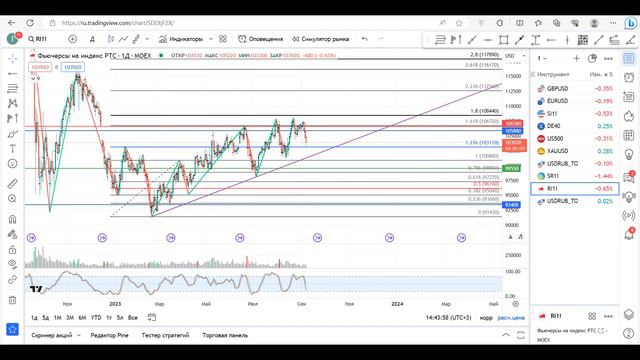This screenshot has width=640, height=360.
Task: Select the YTD time range
Action: [x=96, y=318]
